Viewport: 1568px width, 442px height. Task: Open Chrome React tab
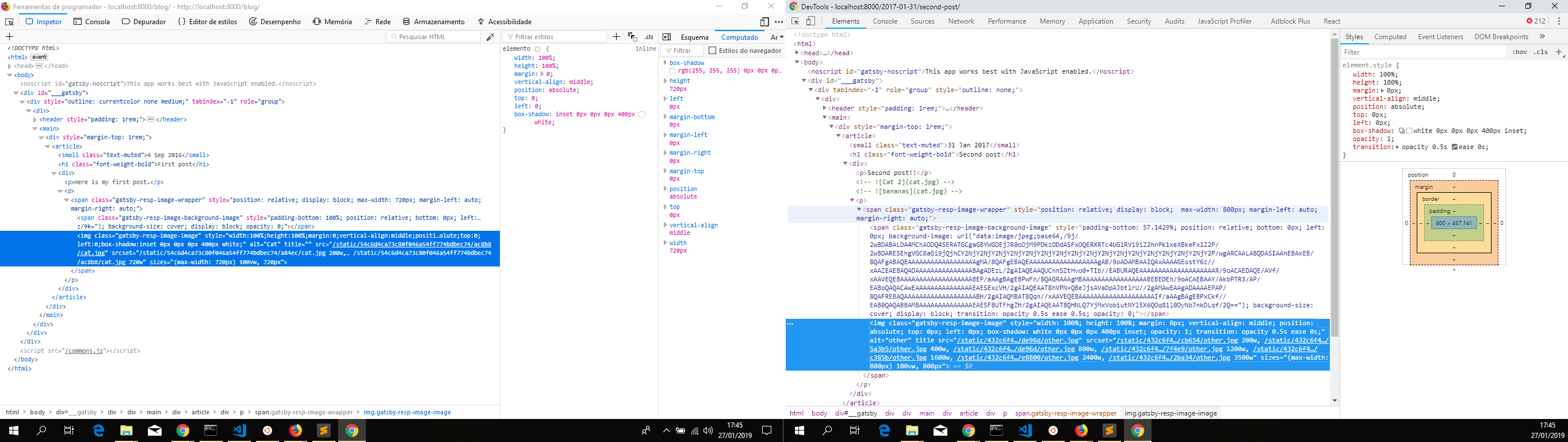pos(1332,21)
